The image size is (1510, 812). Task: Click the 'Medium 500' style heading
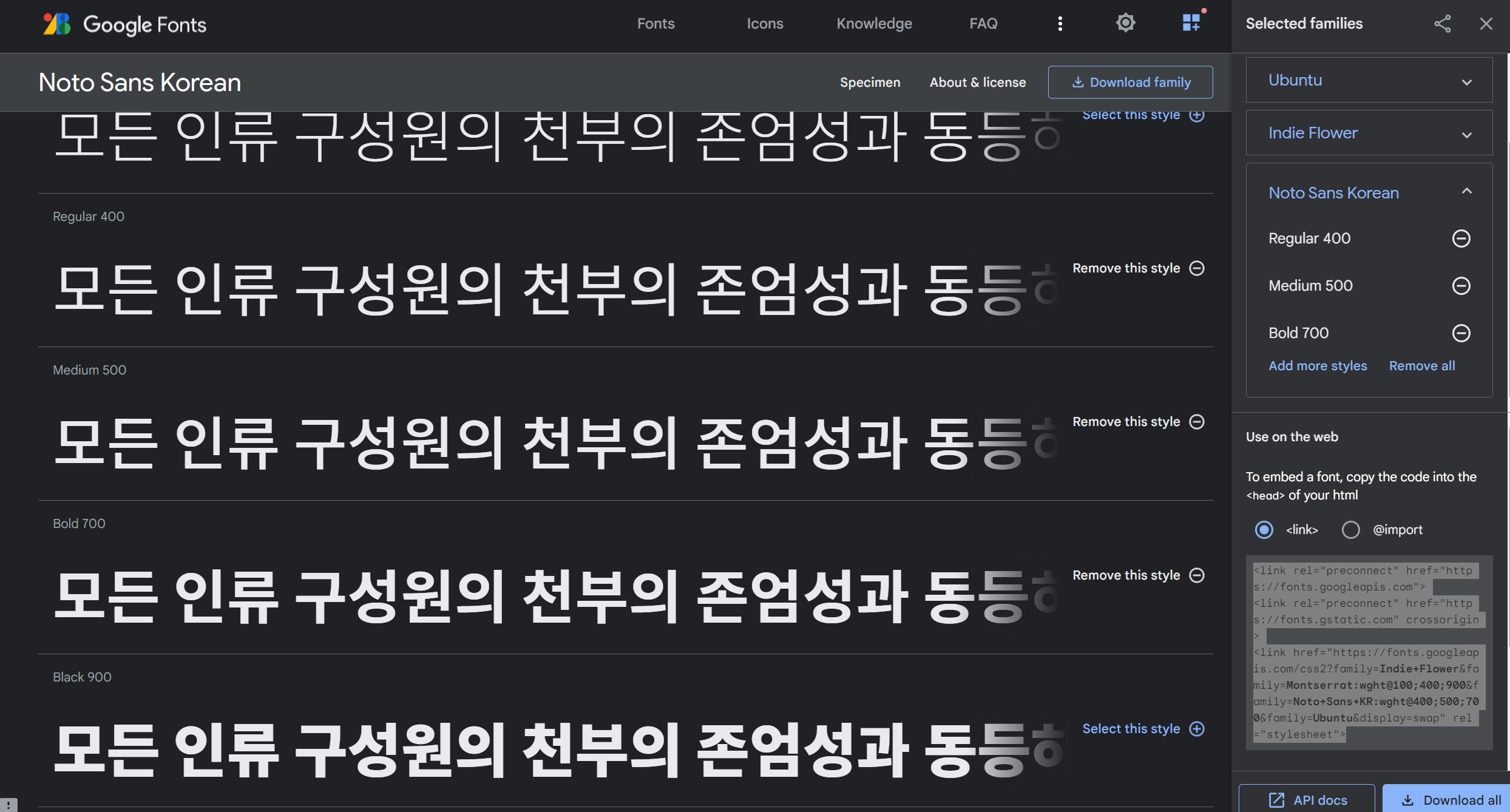[x=89, y=370]
